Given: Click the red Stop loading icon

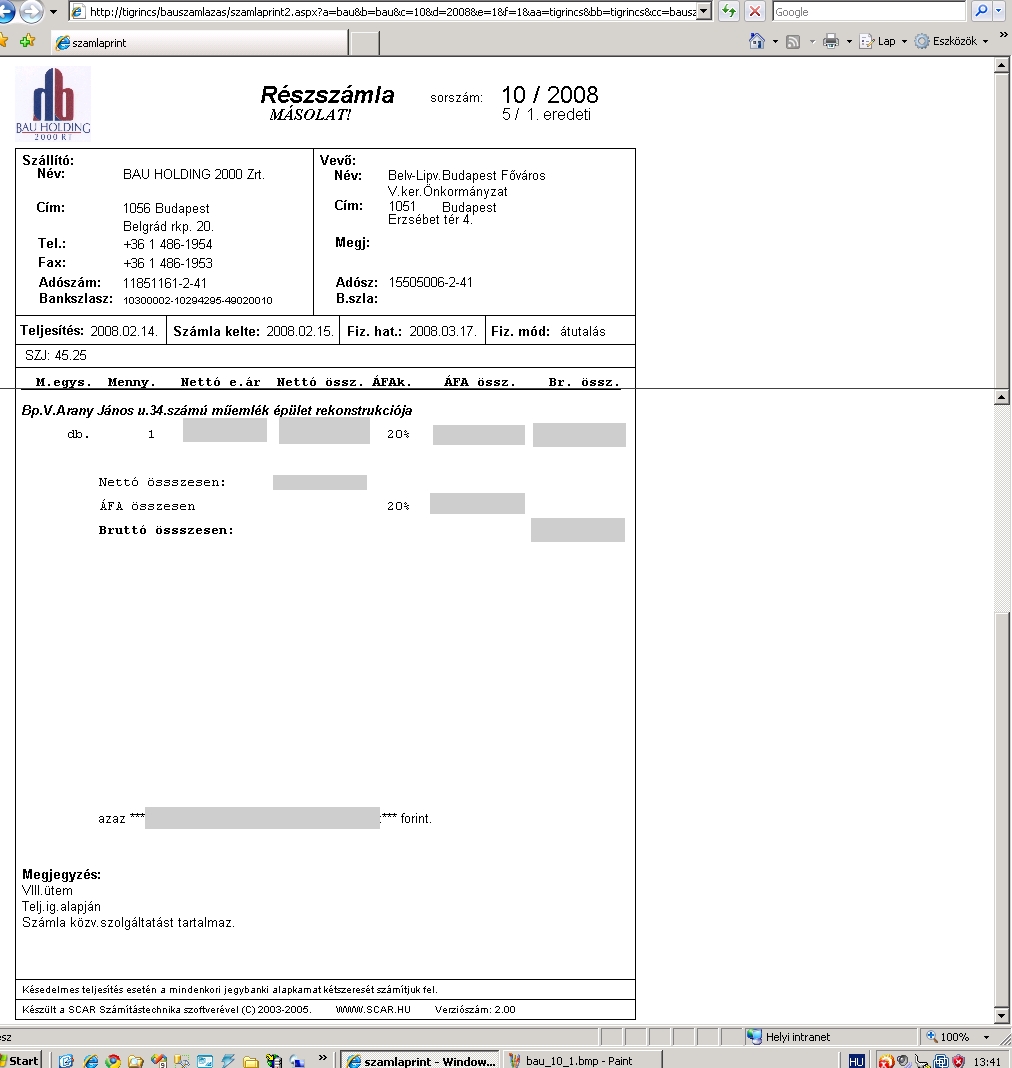Looking at the screenshot, I should click(755, 11).
